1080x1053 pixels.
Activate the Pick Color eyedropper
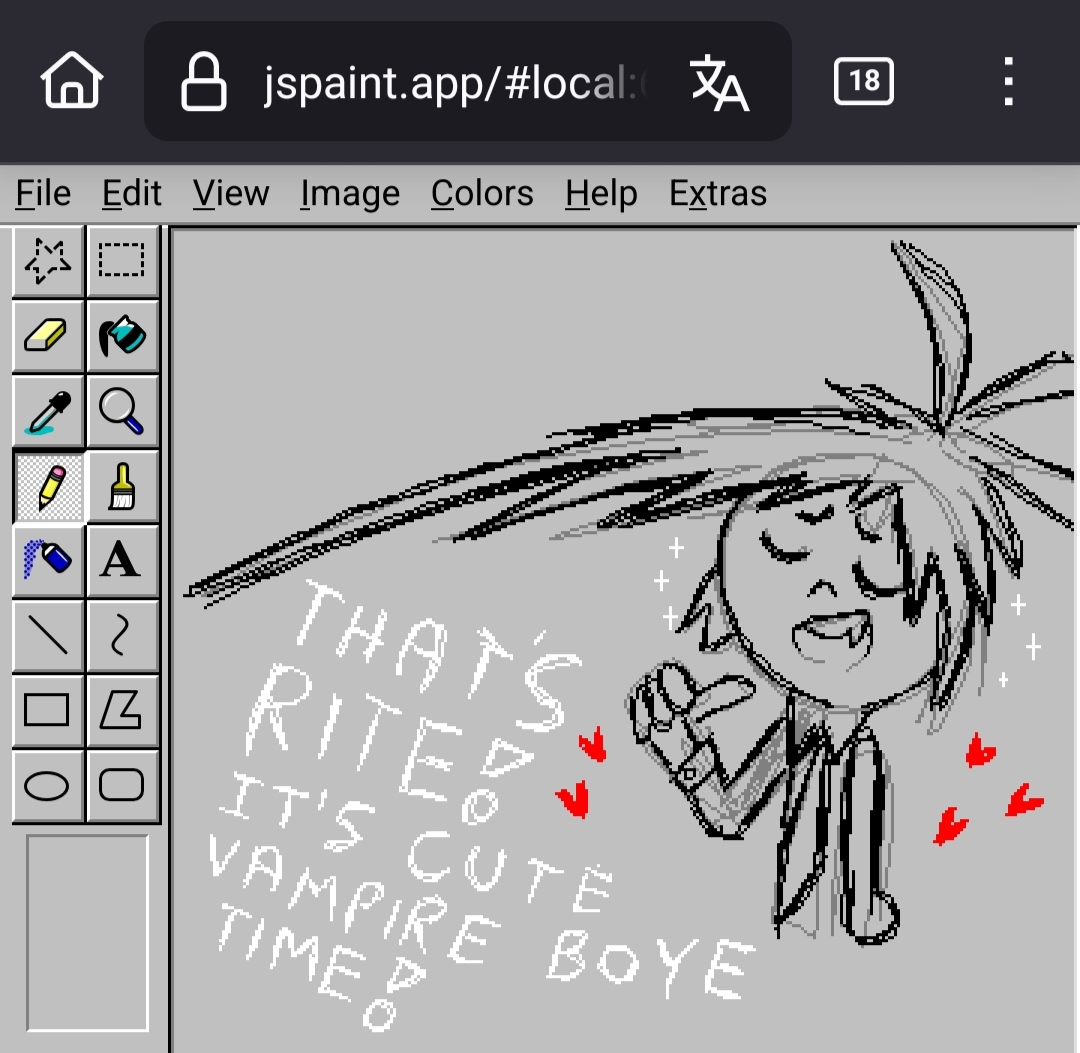coord(48,412)
